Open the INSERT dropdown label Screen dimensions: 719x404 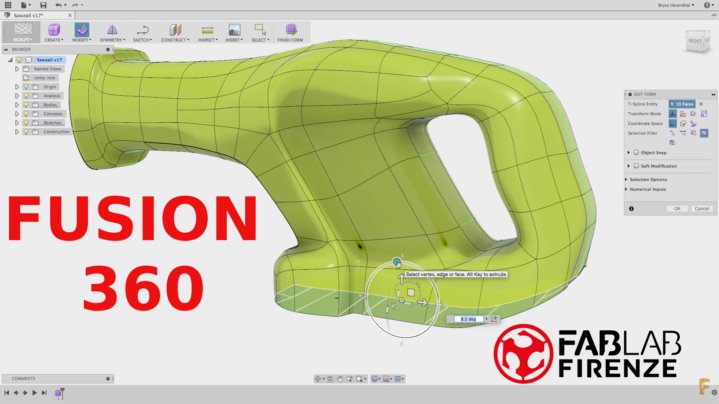234,40
